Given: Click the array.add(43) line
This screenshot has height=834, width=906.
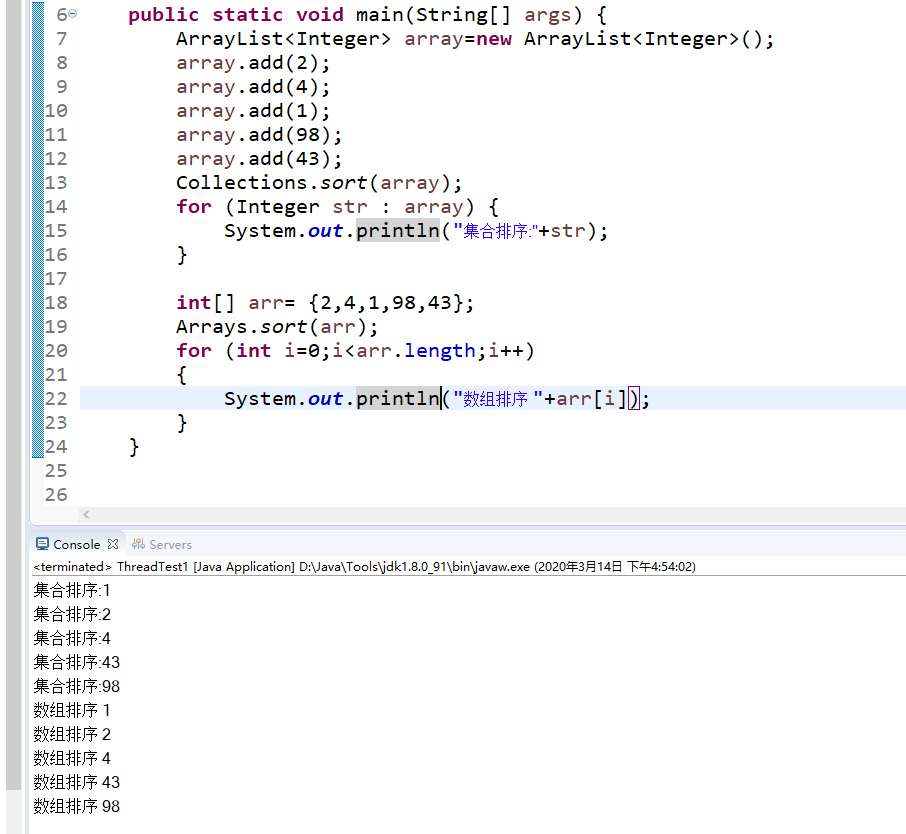Looking at the screenshot, I should coord(259,159).
